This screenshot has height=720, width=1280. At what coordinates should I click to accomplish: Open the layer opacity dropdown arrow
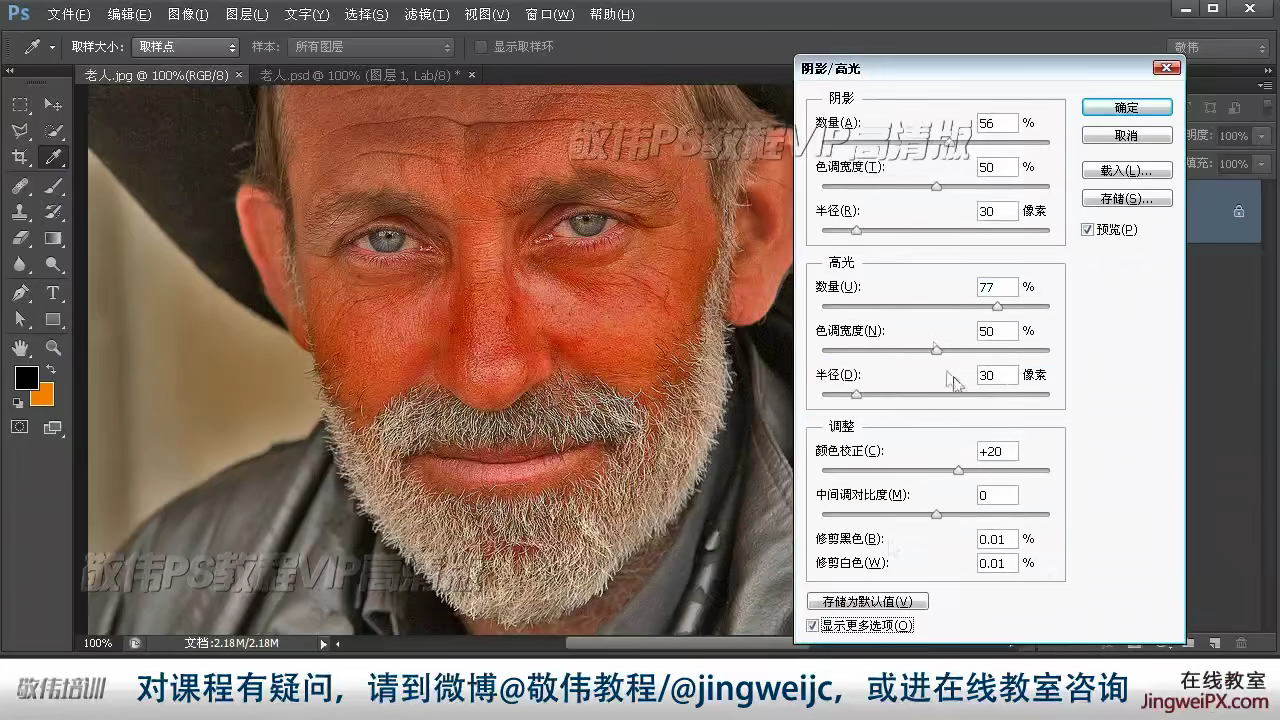tap(1261, 135)
